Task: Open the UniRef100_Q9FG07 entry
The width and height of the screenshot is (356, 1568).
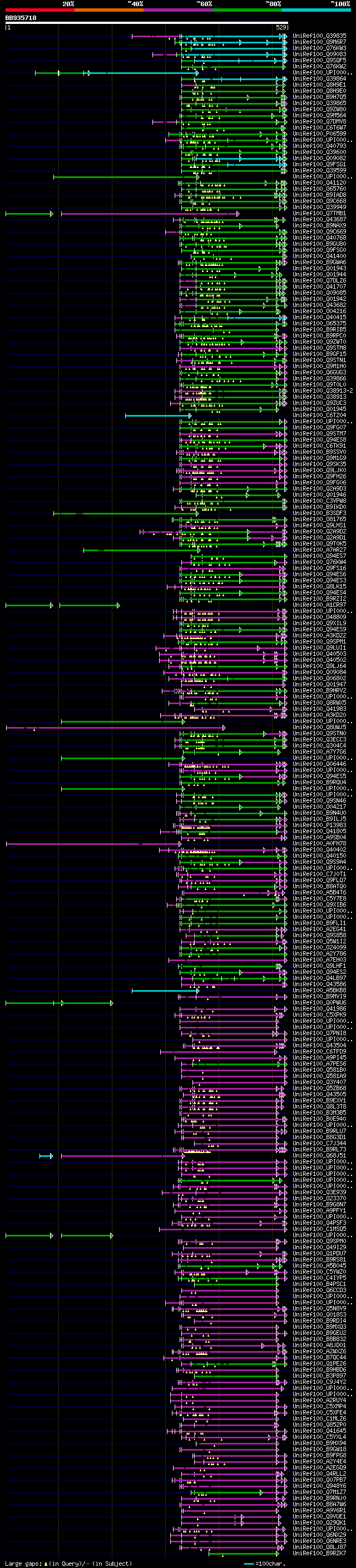Action: point(319,427)
